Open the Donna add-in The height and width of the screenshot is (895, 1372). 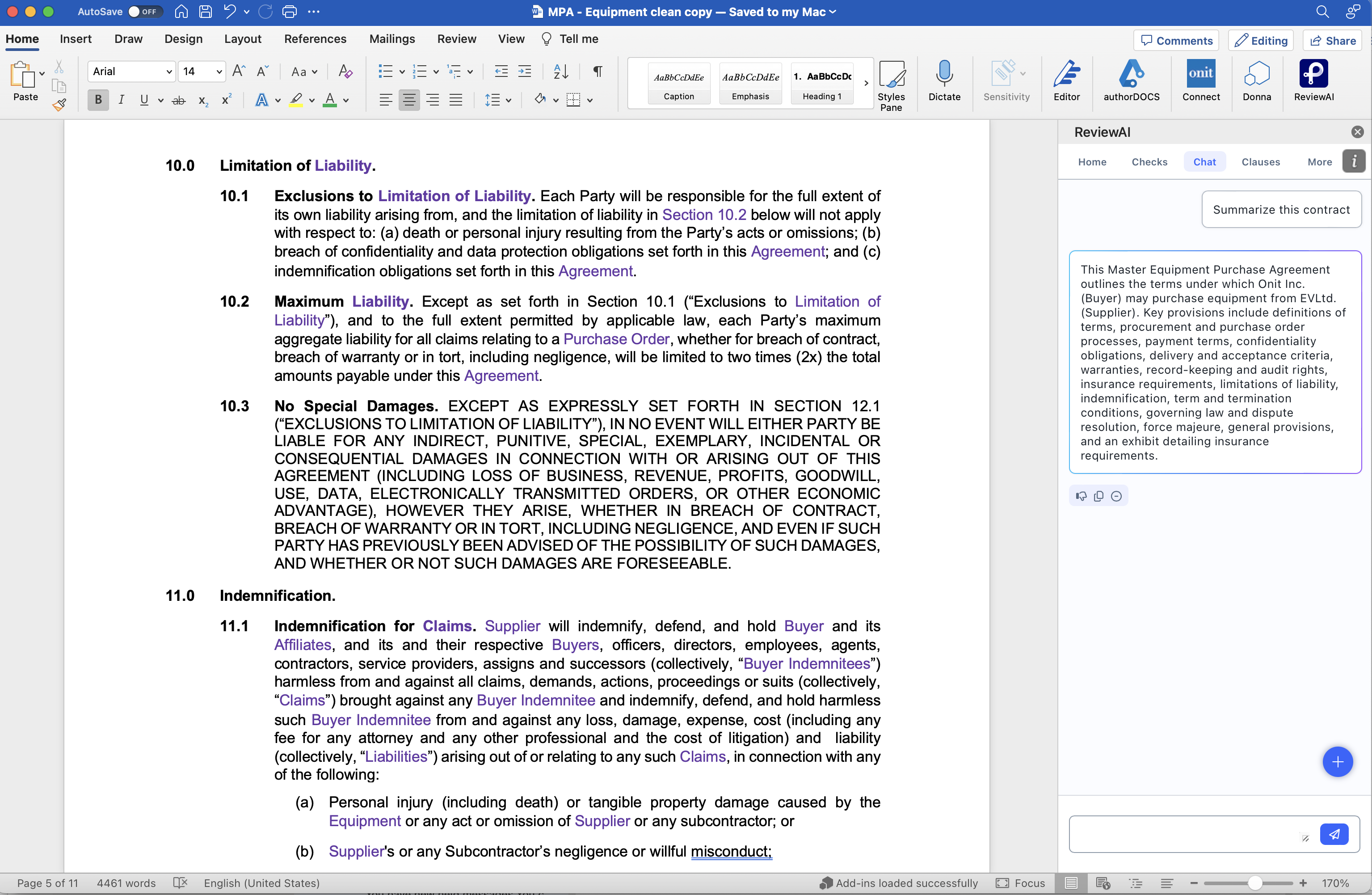pyautogui.click(x=1256, y=74)
